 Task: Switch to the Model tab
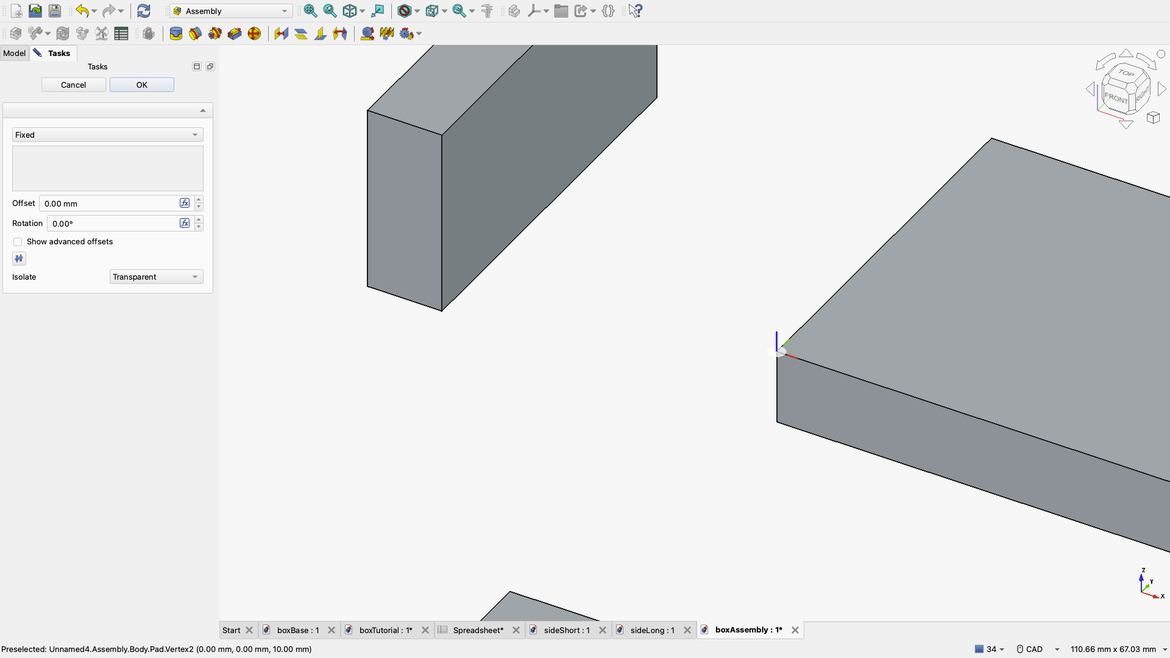(14, 53)
